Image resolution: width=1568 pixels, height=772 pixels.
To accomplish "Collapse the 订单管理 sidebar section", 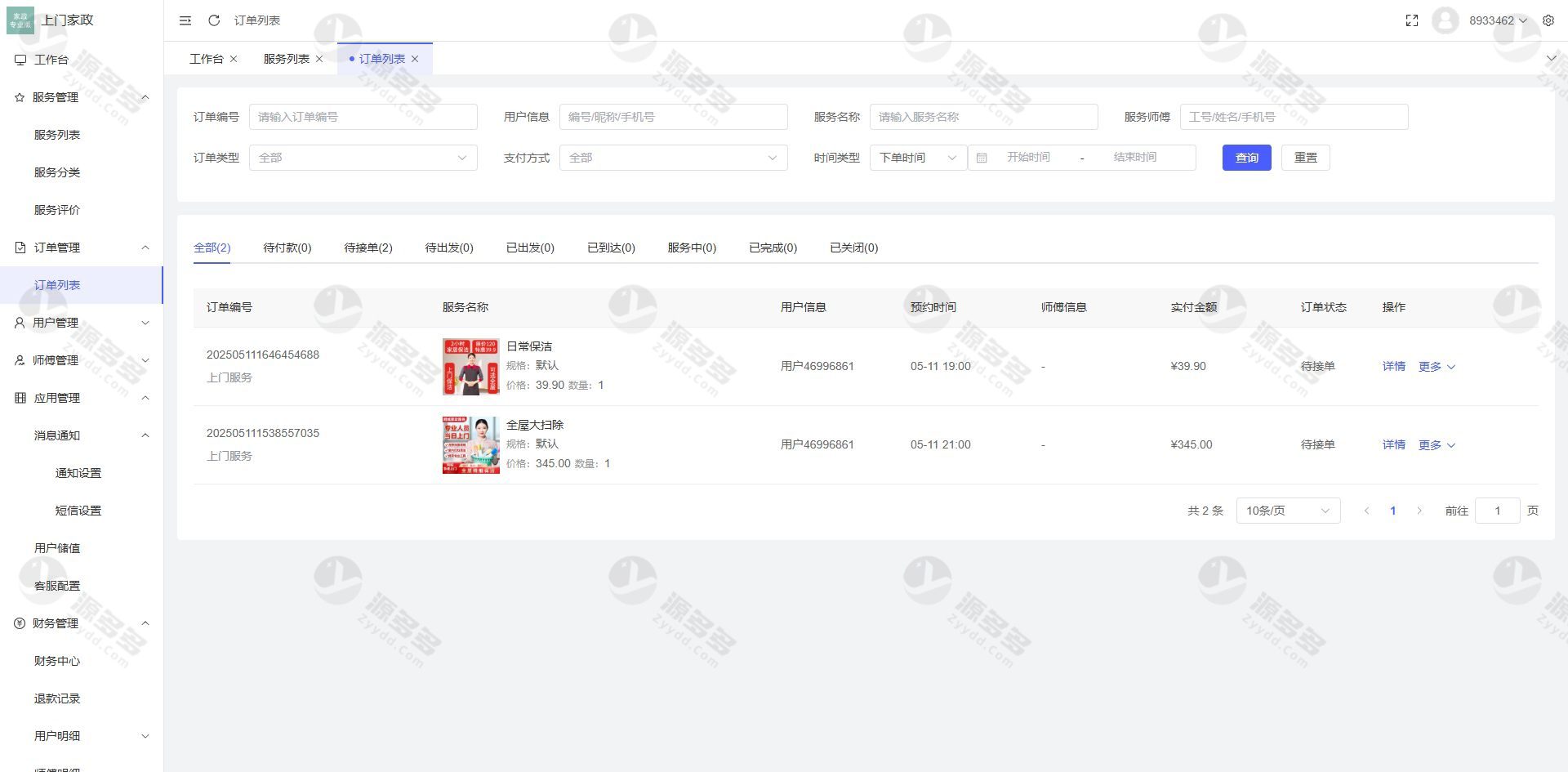I will click(x=145, y=248).
